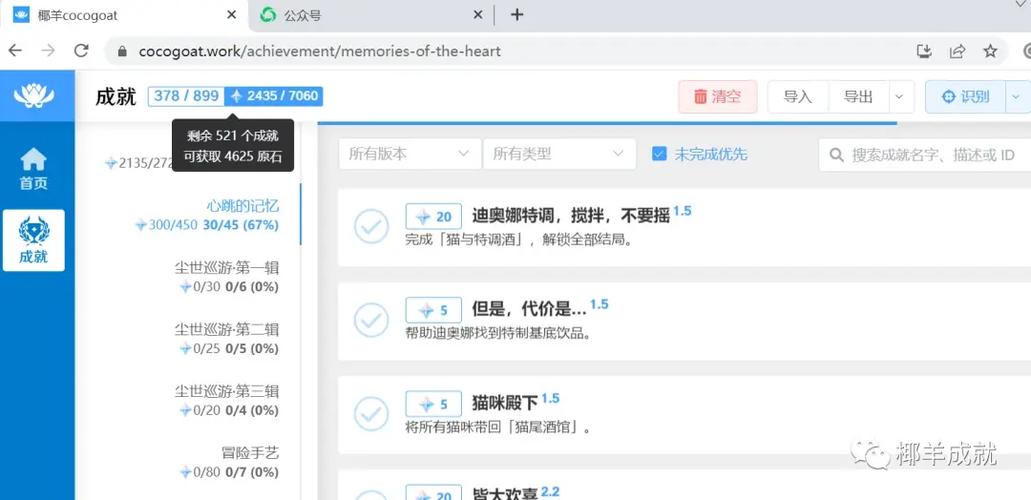Click the 5 primogem badge on 猫咪殿下
The height and width of the screenshot is (500, 1031).
click(433, 403)
